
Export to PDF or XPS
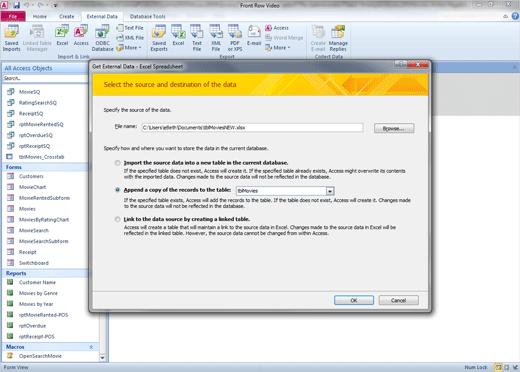tap(235, 38)
